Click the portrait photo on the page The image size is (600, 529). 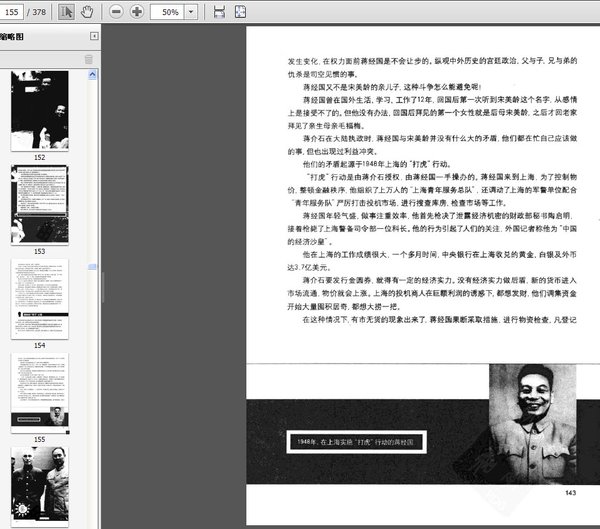533,424
